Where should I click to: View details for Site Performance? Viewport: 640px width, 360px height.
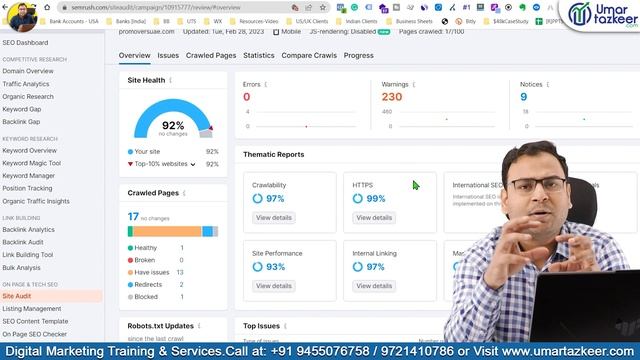tap(274, 286)
